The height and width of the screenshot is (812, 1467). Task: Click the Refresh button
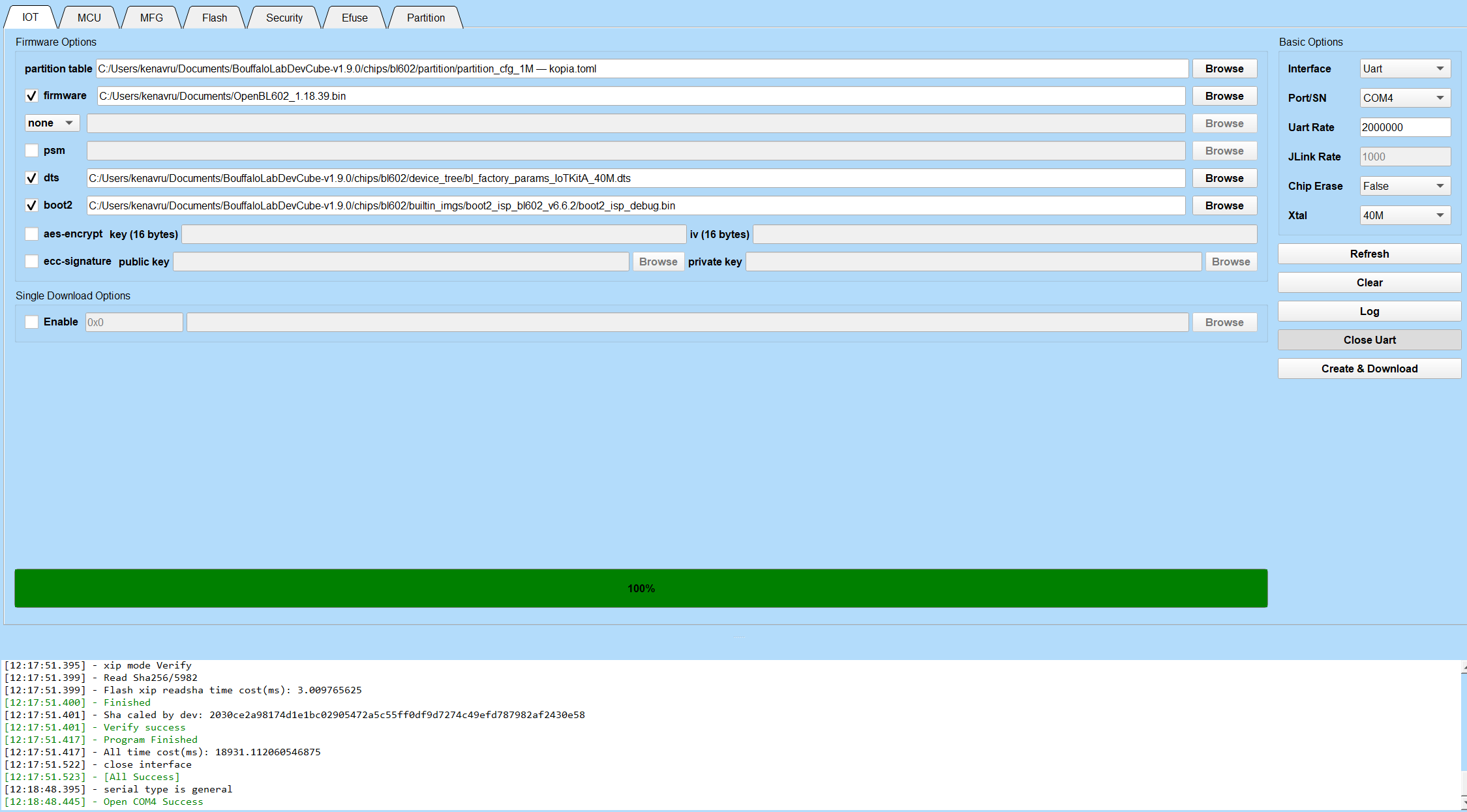coord(1369,254)
